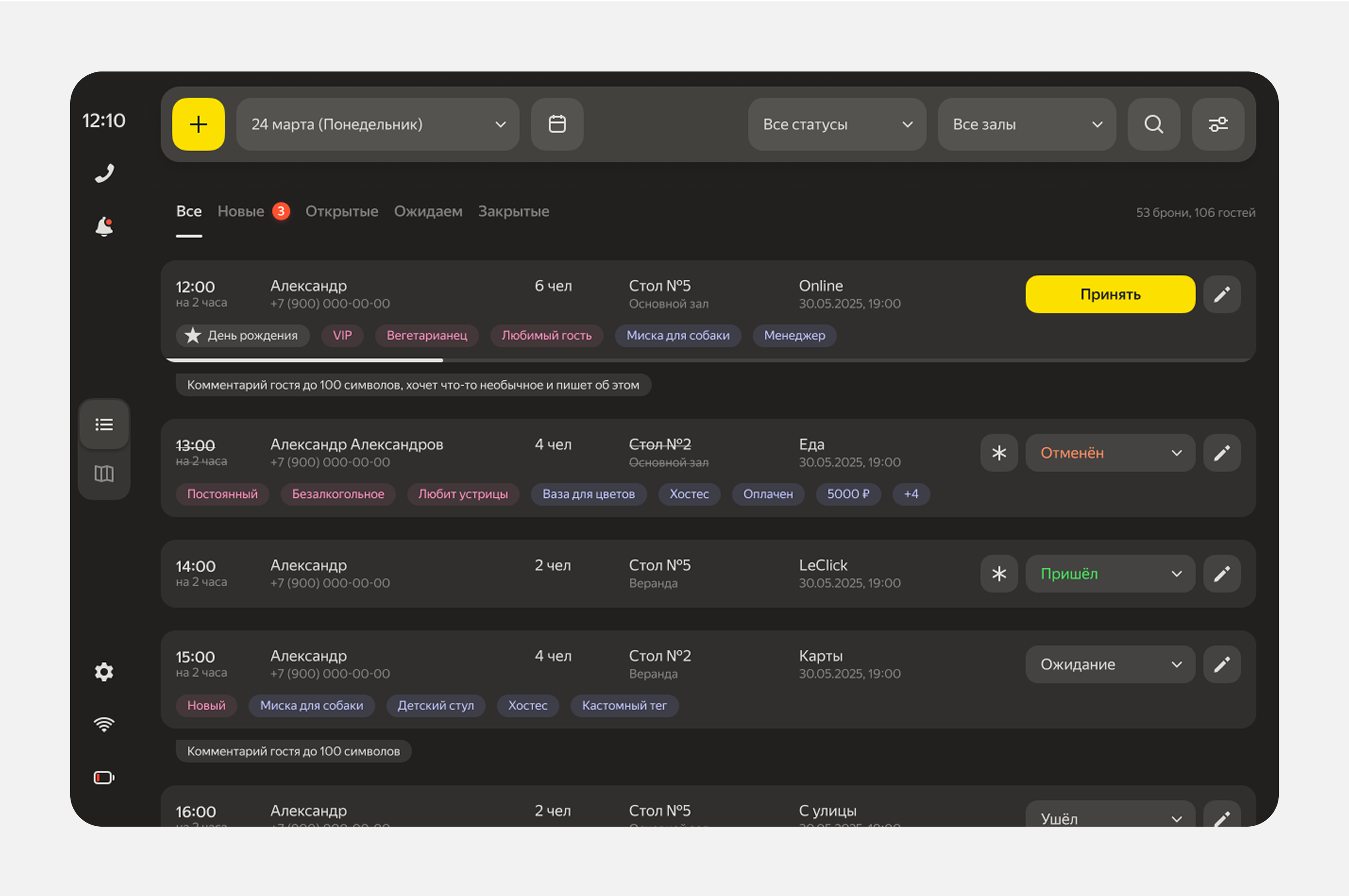This screenshot has width=1349, height=896.
Task: Open notifications bell in sidebar
Action: pyautogui.click(x=104, y=226)
